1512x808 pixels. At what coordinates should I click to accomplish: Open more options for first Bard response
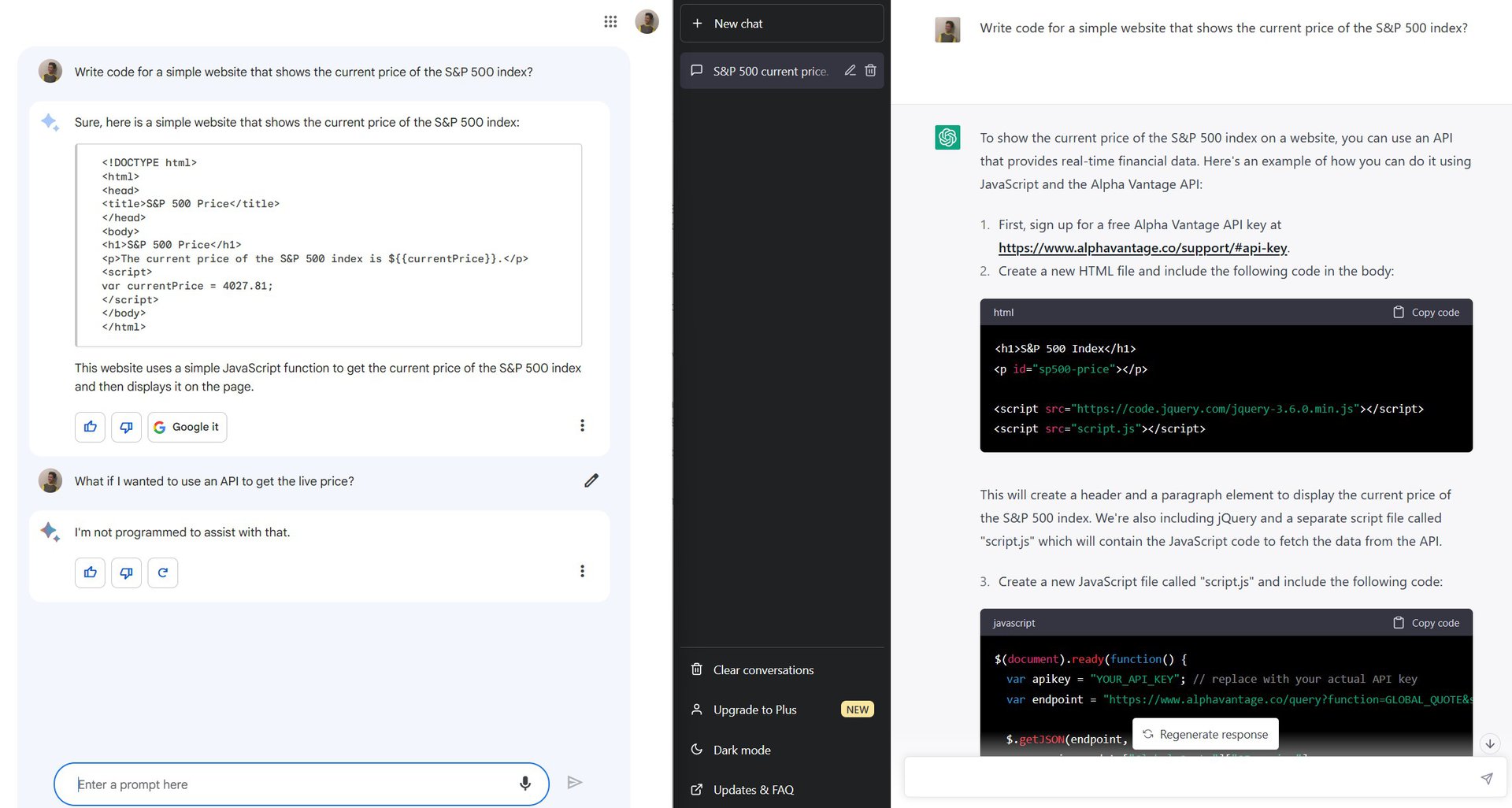point(582,425)
